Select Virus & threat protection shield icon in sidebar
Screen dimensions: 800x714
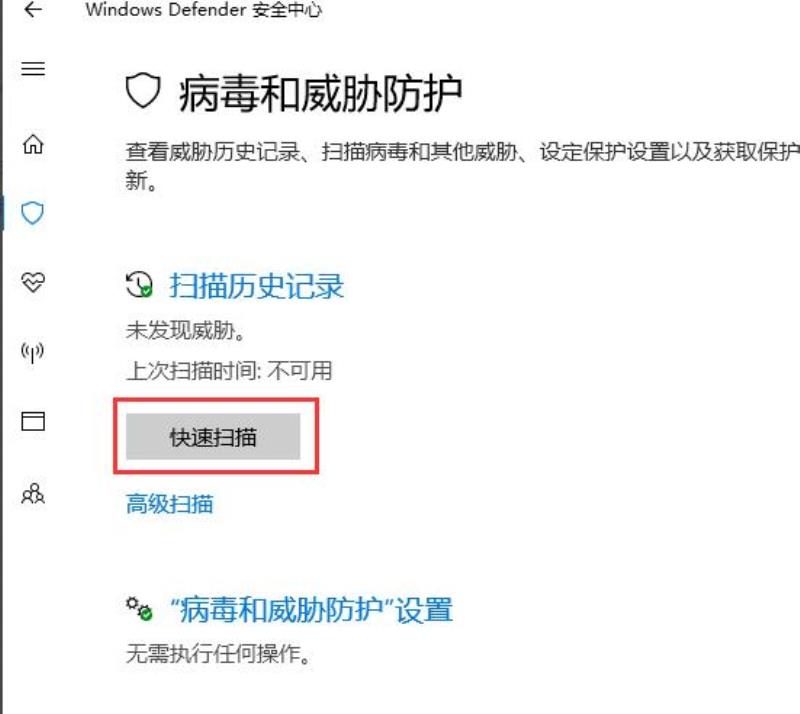(x=32, y=213)
